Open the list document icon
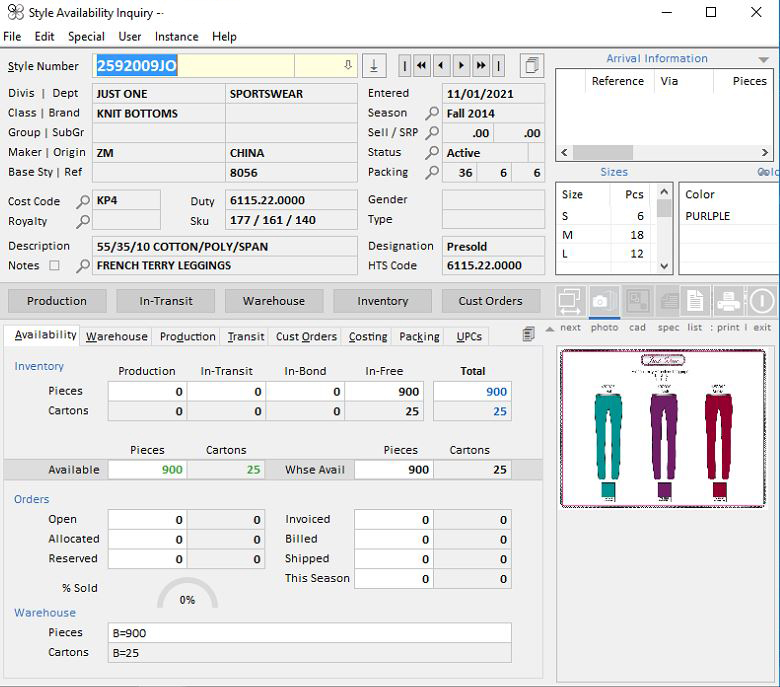This screenshot has height=687, width=780. coord(695,301)
